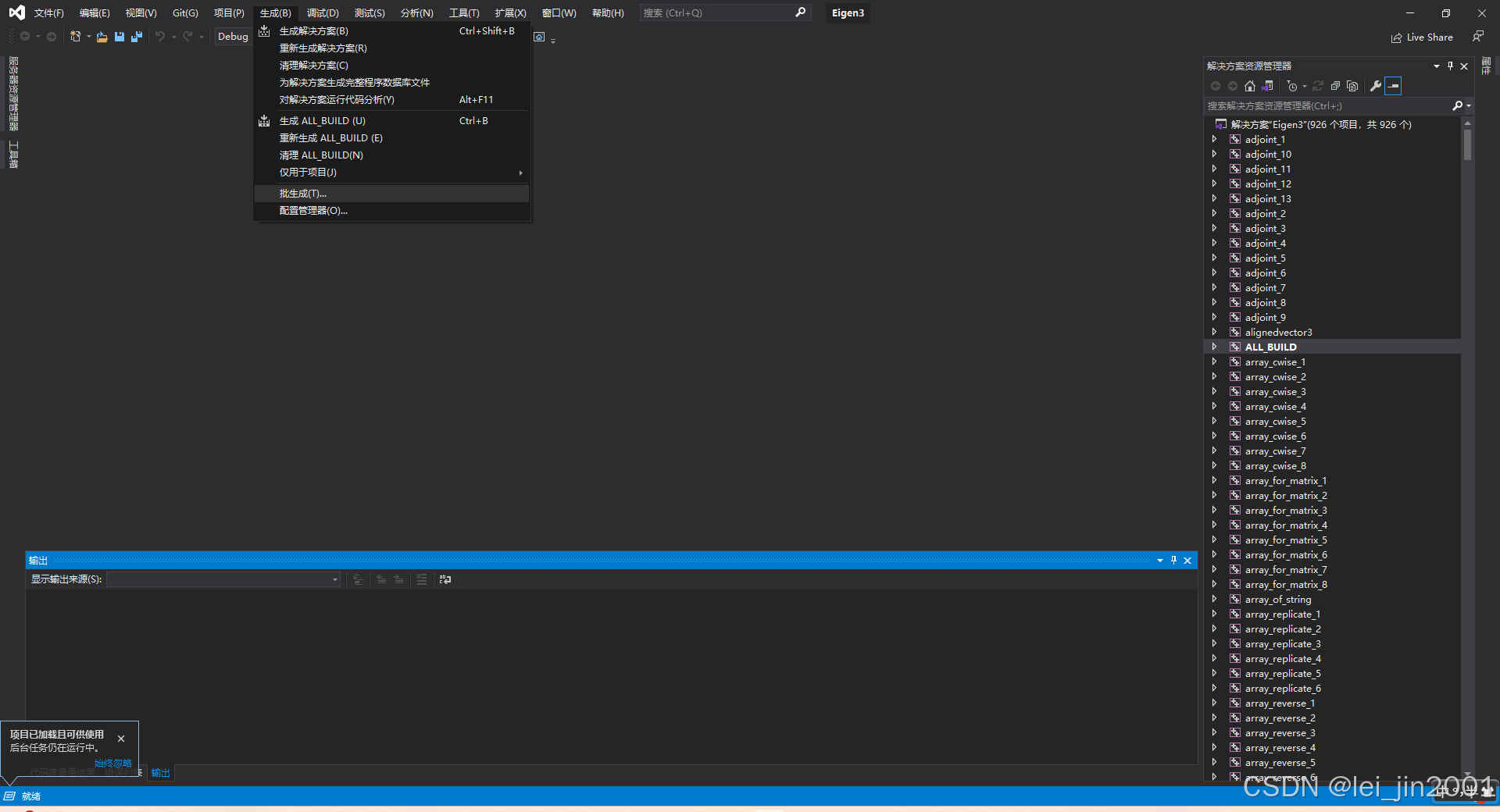Open the folder open icon in toolbar
Viewport: 1500px width, 812px height.
(x=102, y=37)
